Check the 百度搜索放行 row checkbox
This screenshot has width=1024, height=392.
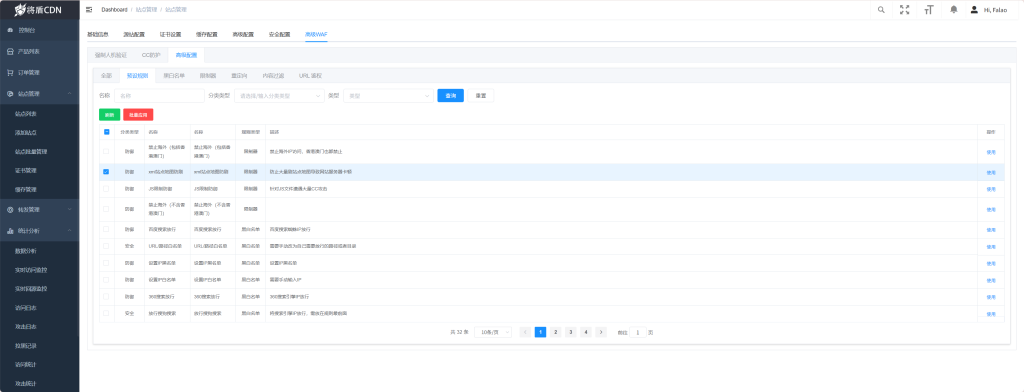106,229
